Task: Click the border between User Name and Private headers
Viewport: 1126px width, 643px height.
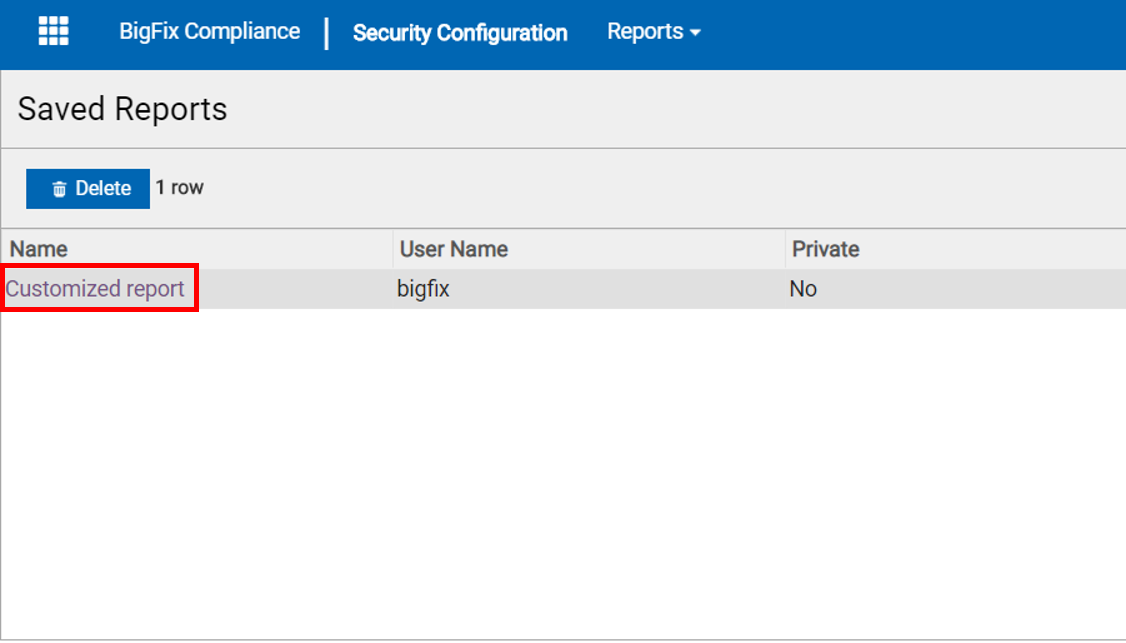Action: [785, 249]
